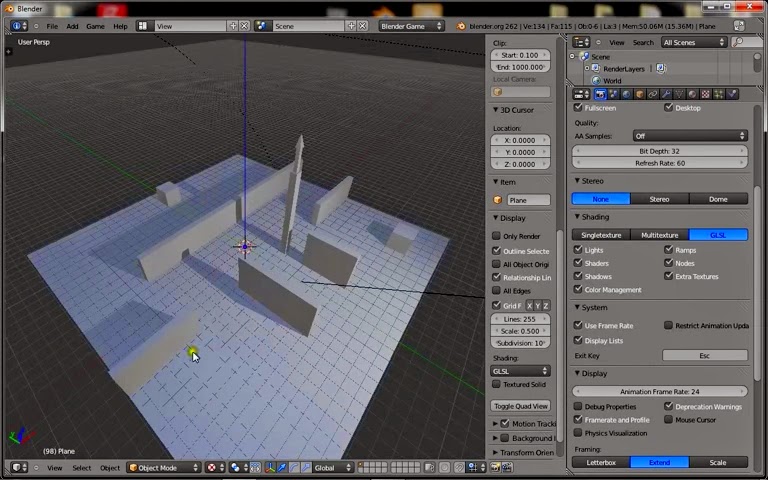Toggle the Color Management checkbox
Viewport: 768px width, 480px height.
coord(578,289)
